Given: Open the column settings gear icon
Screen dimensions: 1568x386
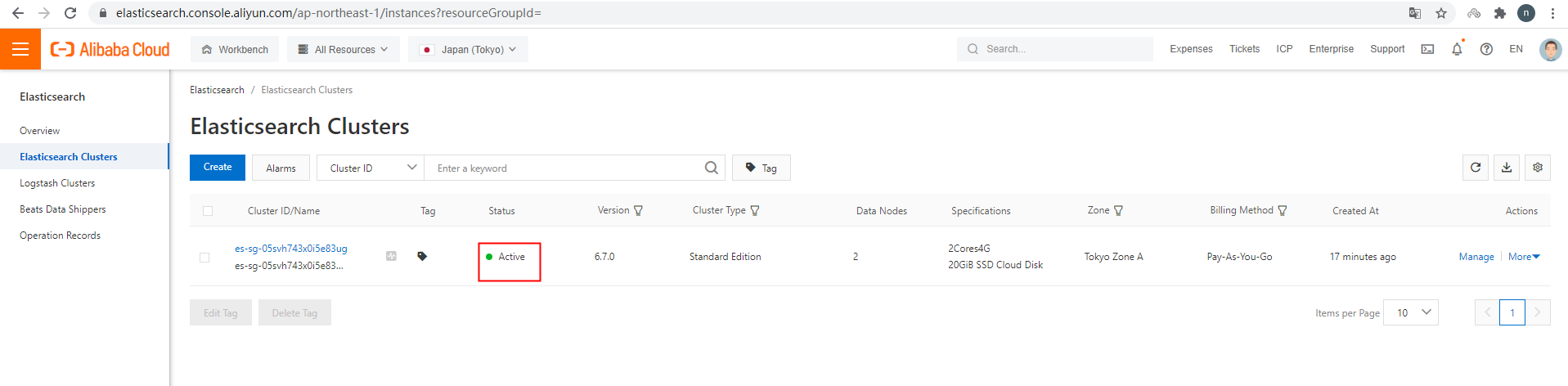Looking at the screenshot, I should click(1538, 168).
